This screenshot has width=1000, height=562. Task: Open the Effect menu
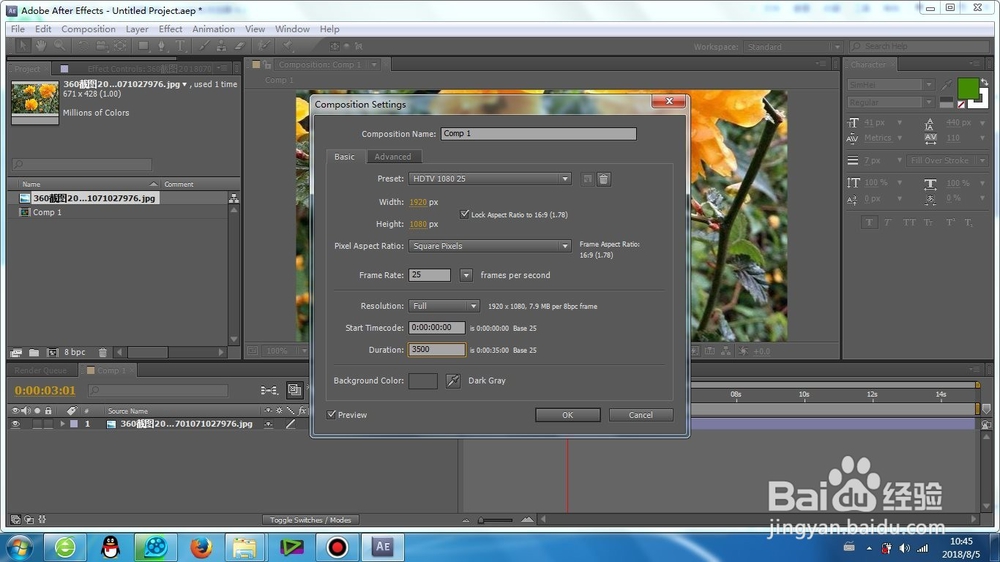point(170,29)
